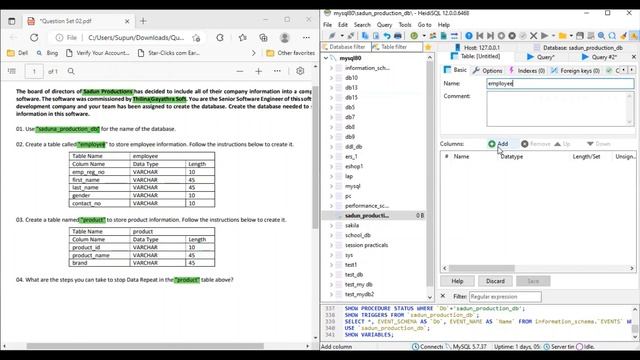This screenshot has width=640, height=360.
Task: Select the sadun_producti... database row
Action: [373, 216]
